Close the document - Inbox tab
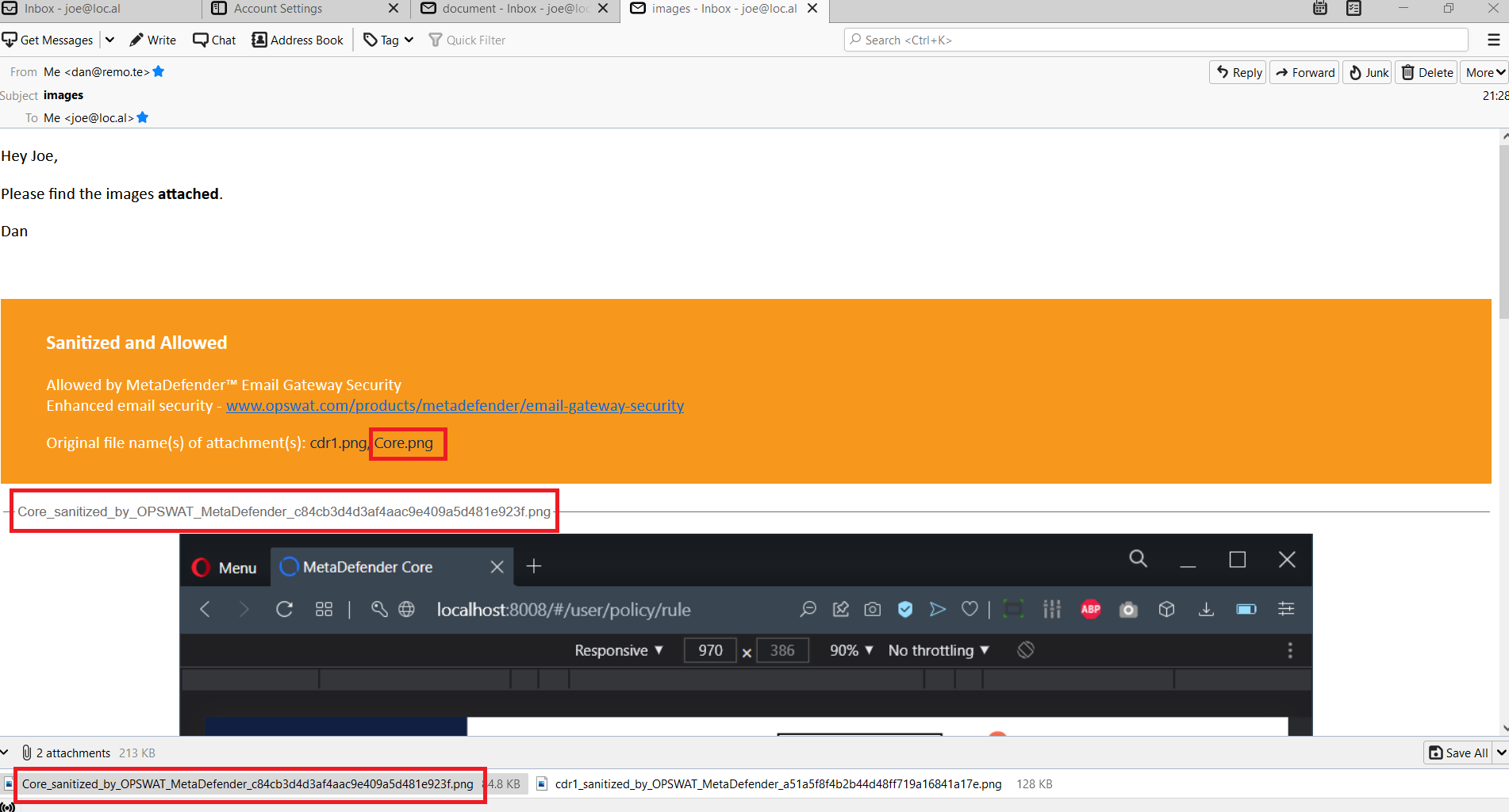Viewport: 1509px width, 812px height. (x=603, y=9)
